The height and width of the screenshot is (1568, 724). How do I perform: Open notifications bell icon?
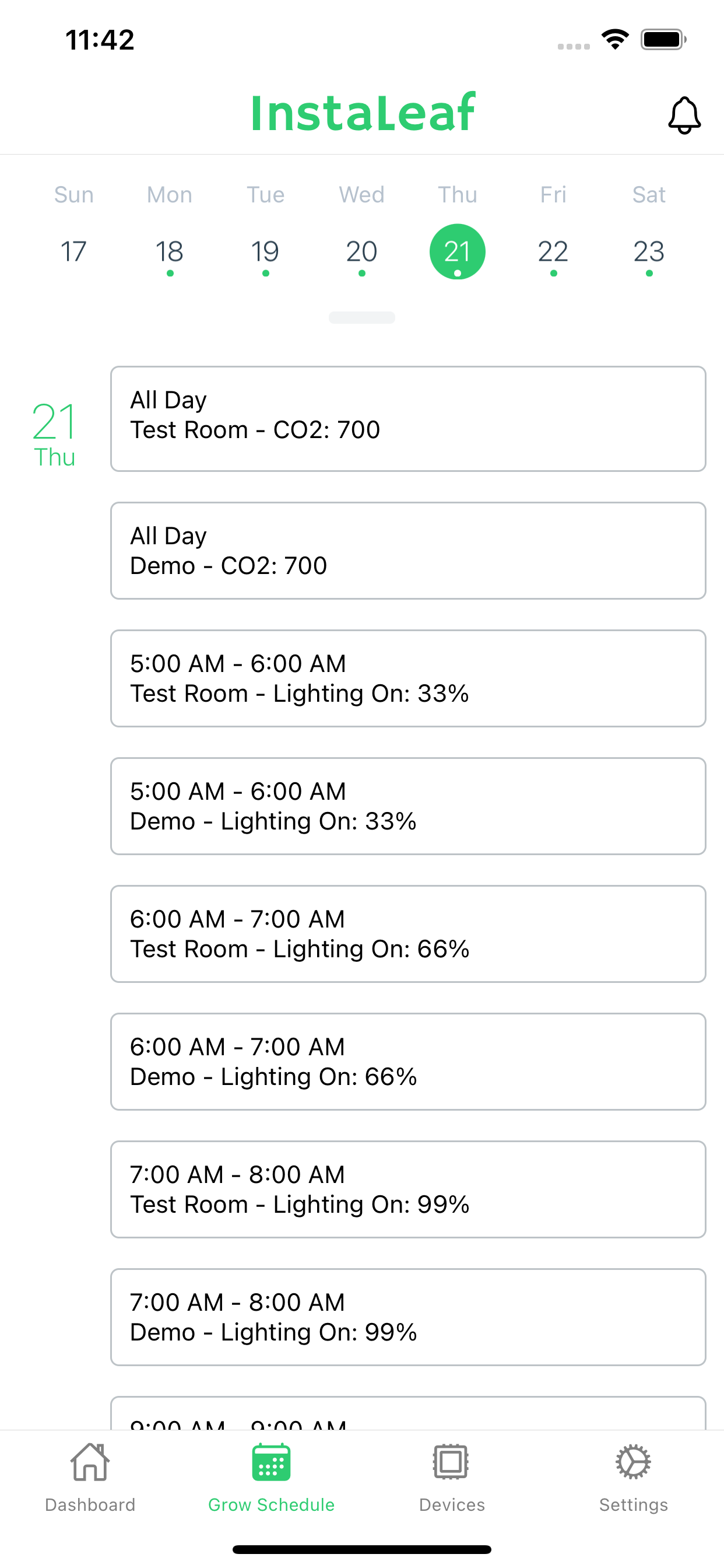pyautogui.click(x=684, y=115)
